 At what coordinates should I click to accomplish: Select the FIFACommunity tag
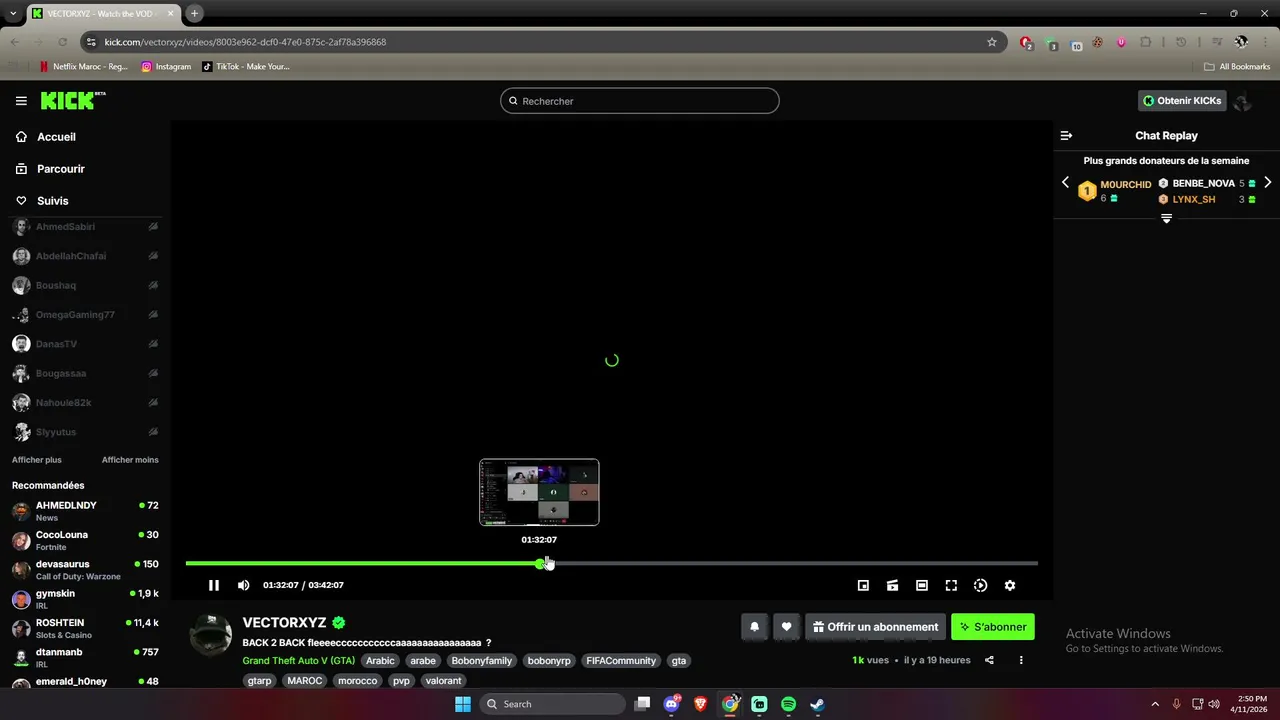coord(621,661)
